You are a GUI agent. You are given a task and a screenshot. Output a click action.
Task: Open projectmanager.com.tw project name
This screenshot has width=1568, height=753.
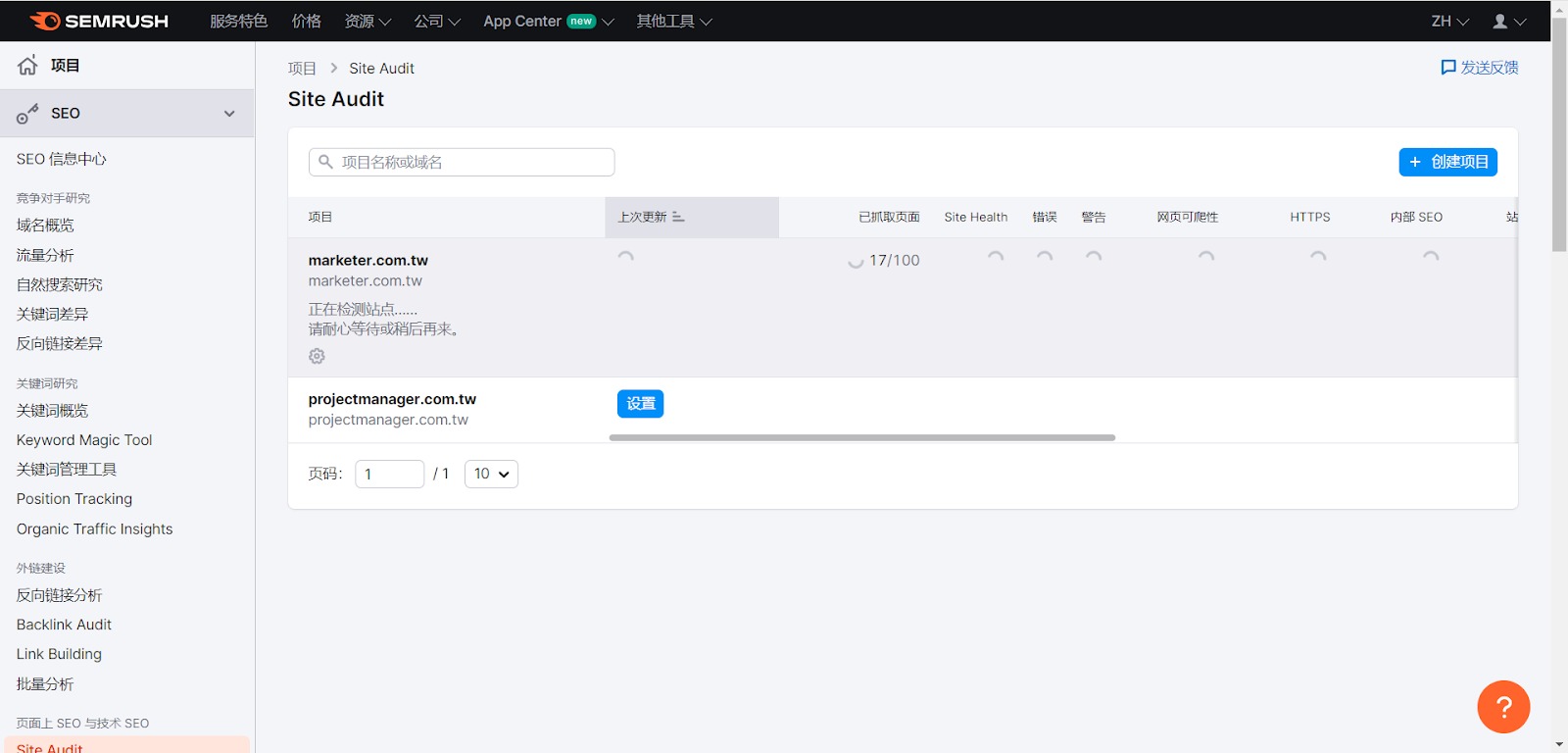pos(392,399)
